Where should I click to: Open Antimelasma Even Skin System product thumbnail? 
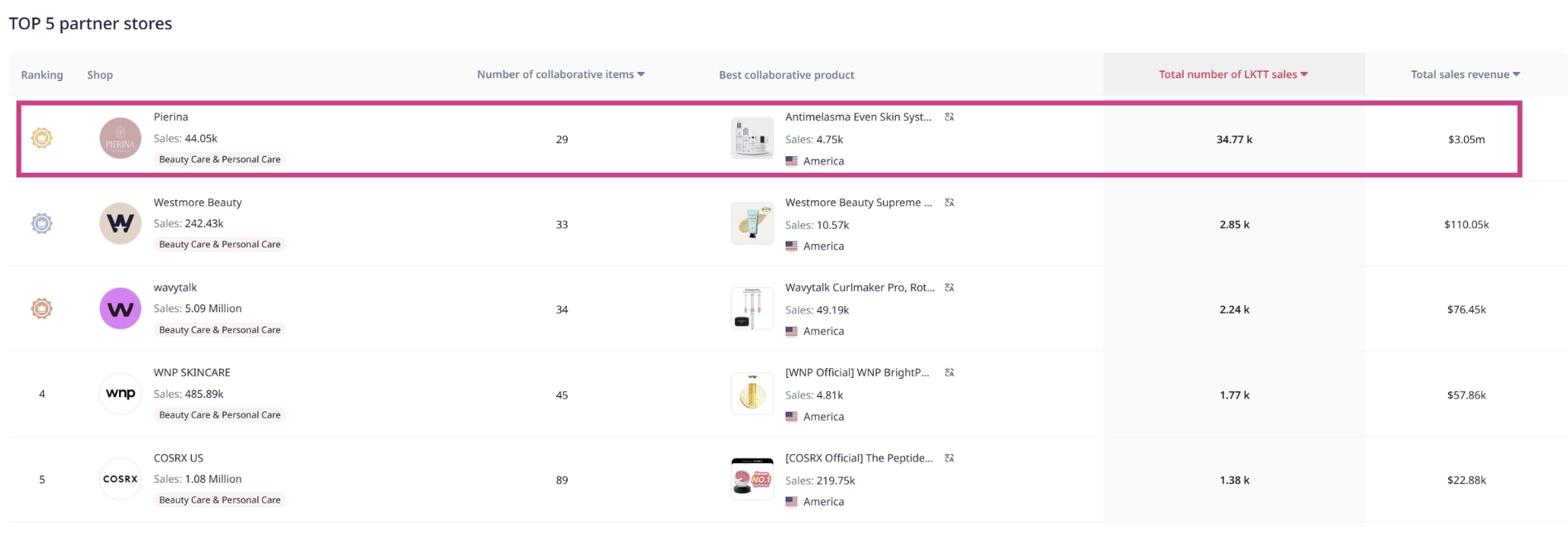(752, 138)
